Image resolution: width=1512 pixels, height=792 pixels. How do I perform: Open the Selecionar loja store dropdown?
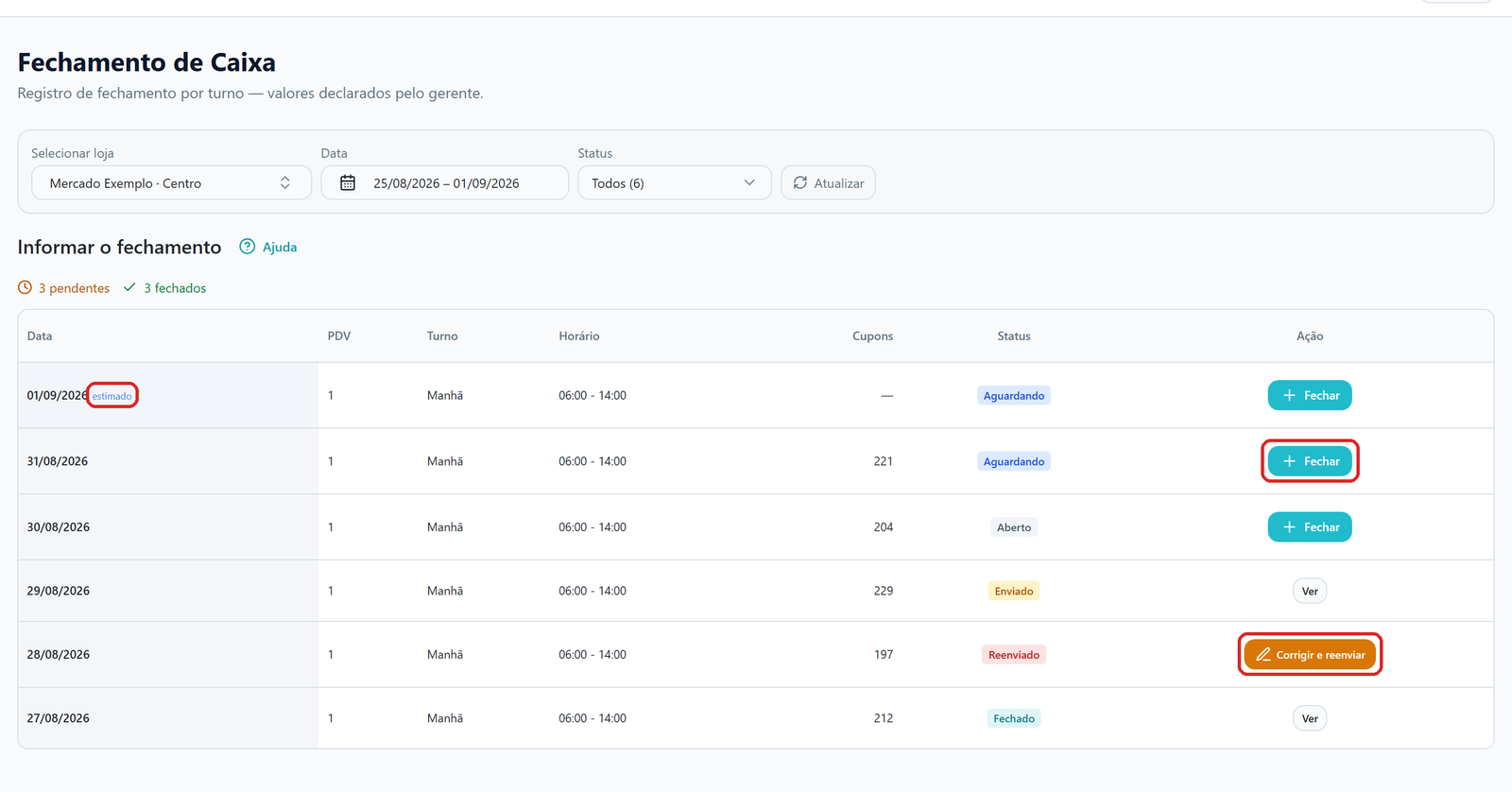(x=171, y=182)
